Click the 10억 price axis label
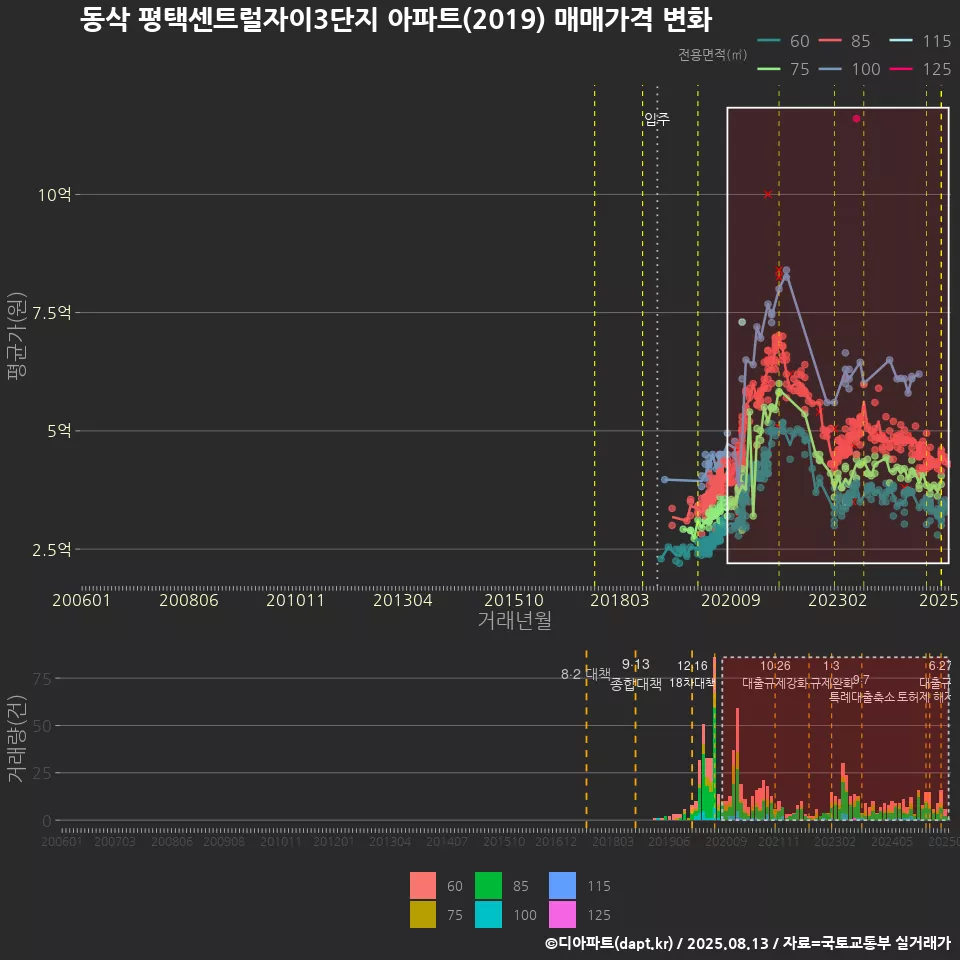Image resolution: width=960 pixels, height=960 pixels. 54,195
